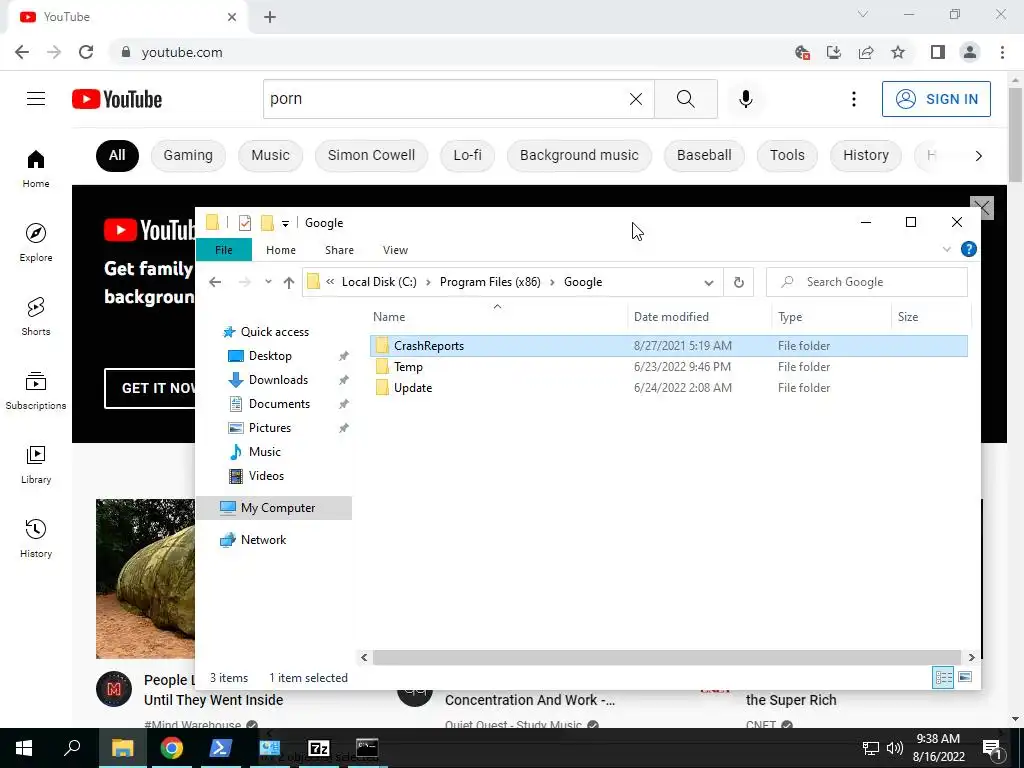Screen dimensions: 1024x768
Task: Open Windows Start menu
Action: (x=24, y=748)
